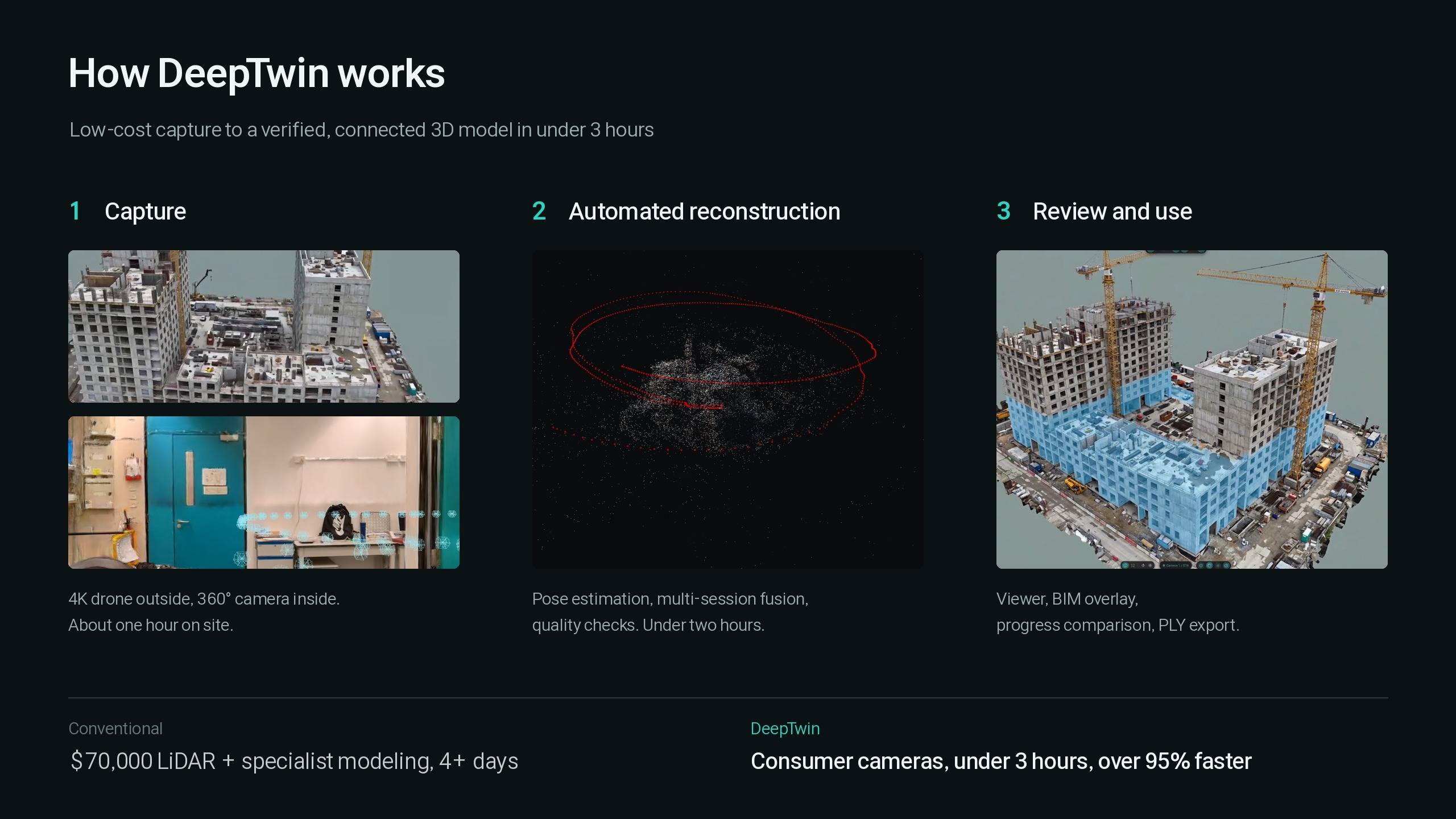Click the four-arrow move icon in the viewer toolbar

(1143, 565)
